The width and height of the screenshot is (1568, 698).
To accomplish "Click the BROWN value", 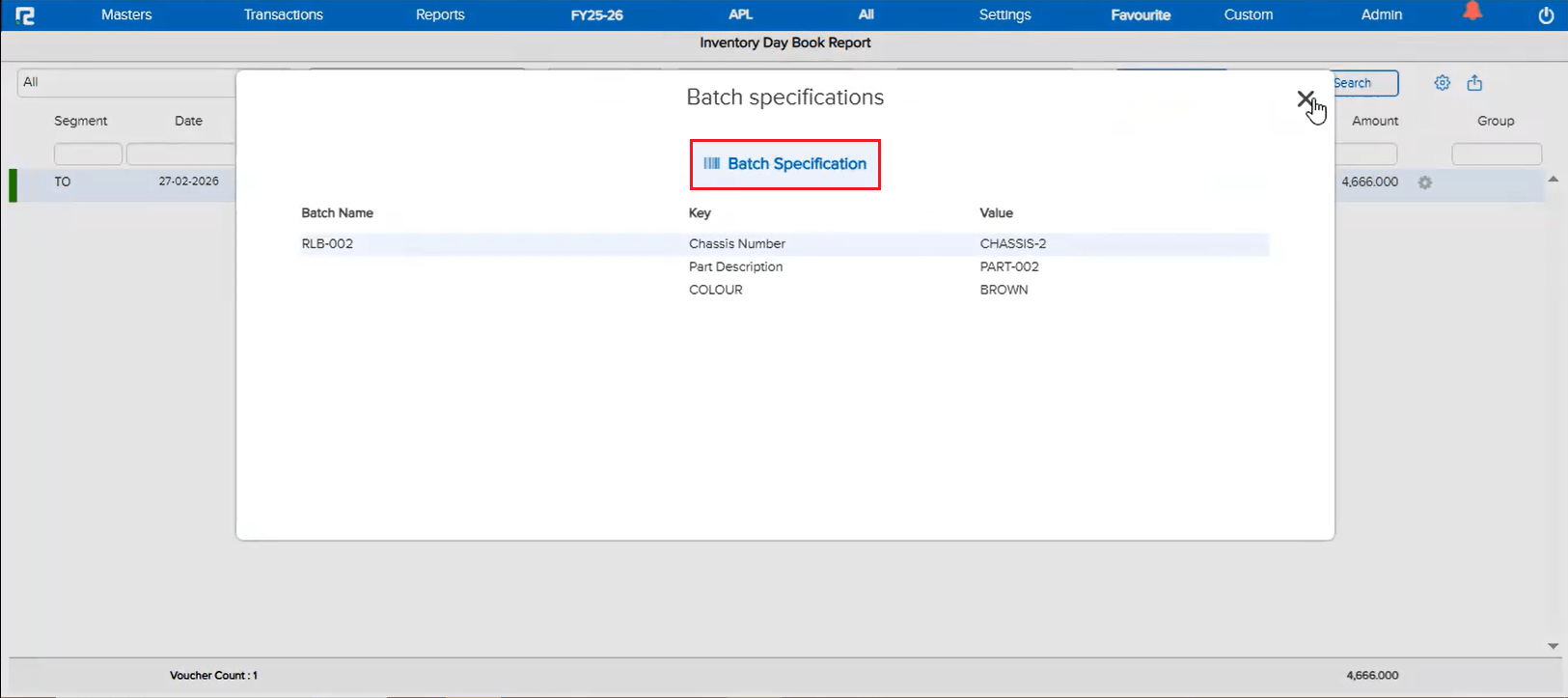I will pyautogui.click(x=1004, y=290).
